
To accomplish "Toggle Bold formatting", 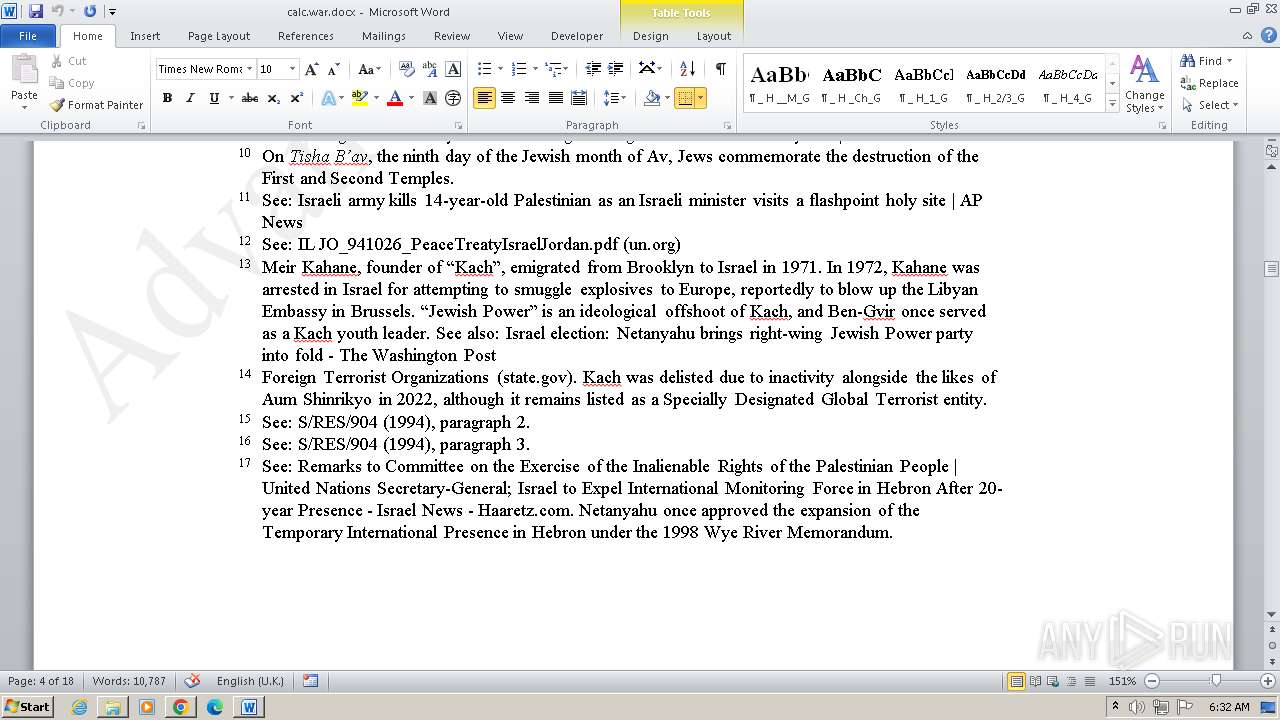I will (167, 98).
